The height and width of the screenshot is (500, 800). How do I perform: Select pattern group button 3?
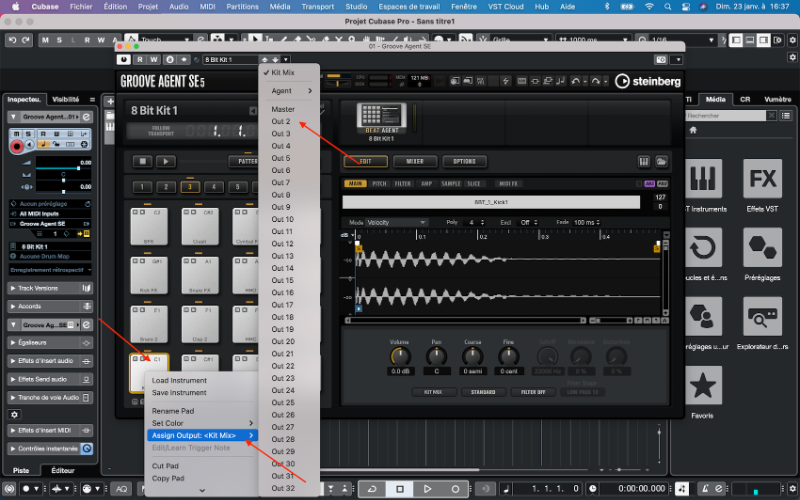[190, 187]
